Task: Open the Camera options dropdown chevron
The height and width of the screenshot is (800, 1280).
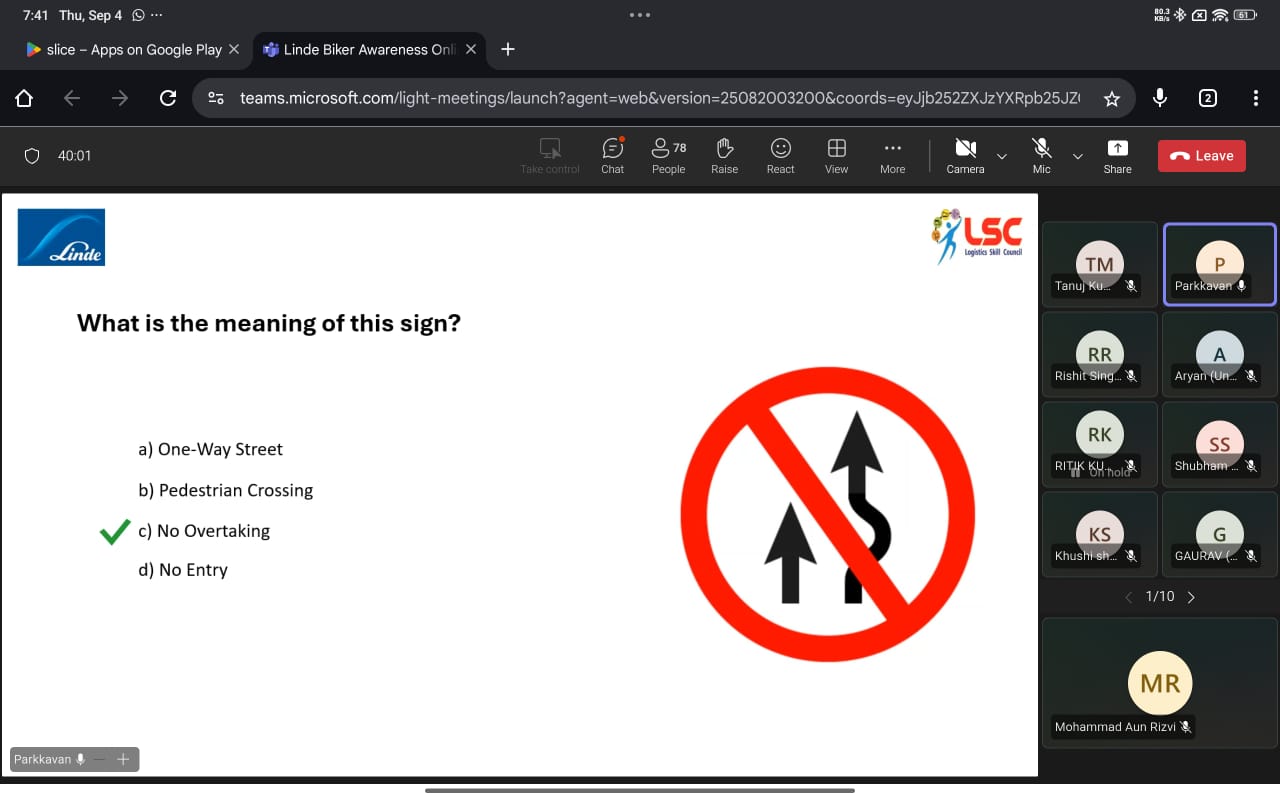Action: tap(1002, 155)
